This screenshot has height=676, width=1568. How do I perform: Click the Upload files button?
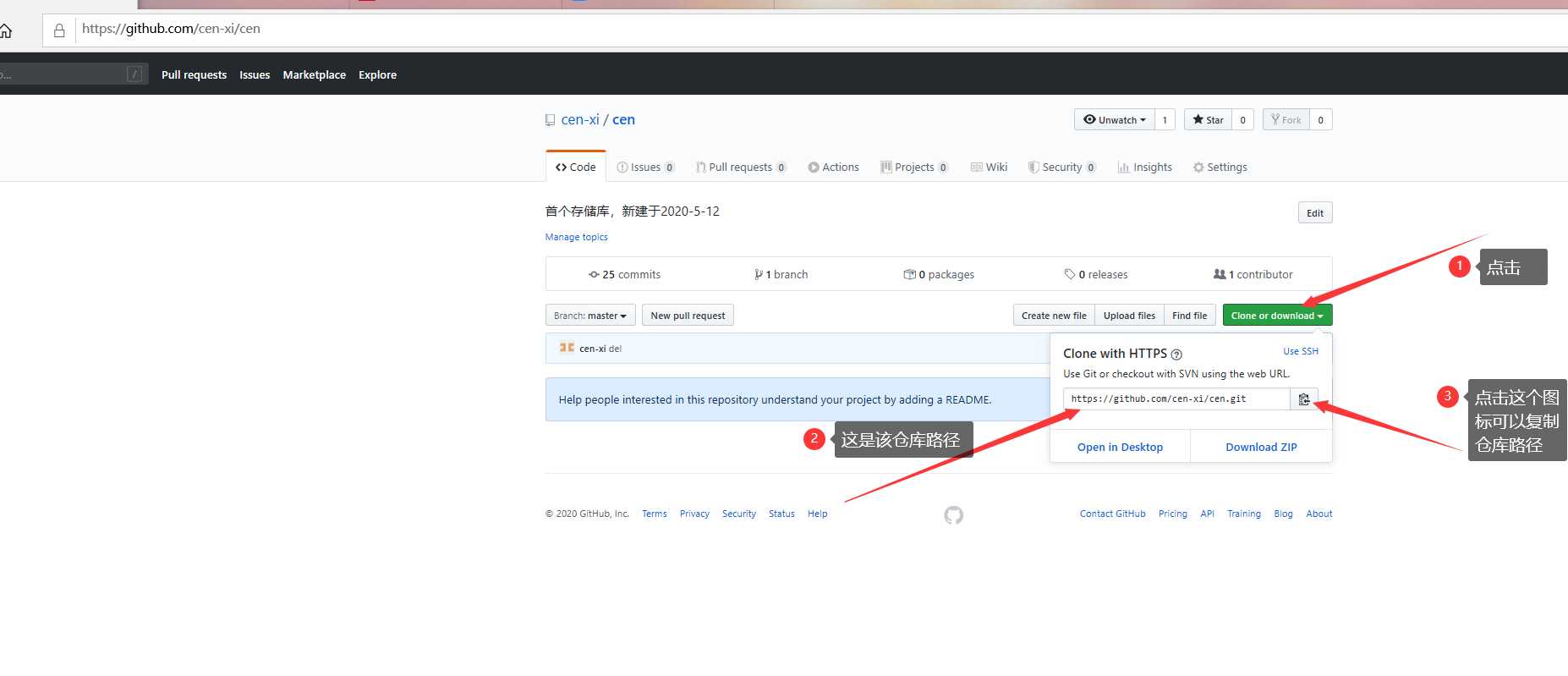click(1129, 316)
